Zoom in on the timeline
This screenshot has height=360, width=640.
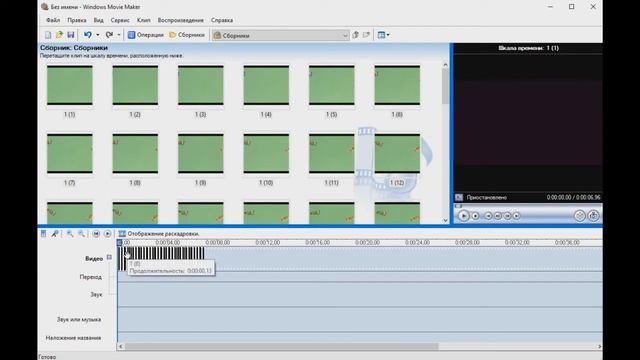pos(70,233)
